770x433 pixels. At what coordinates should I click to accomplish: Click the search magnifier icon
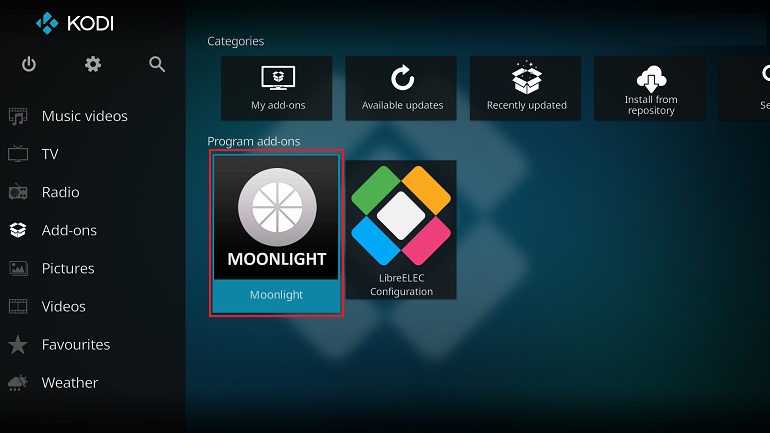tap(157, 64)
